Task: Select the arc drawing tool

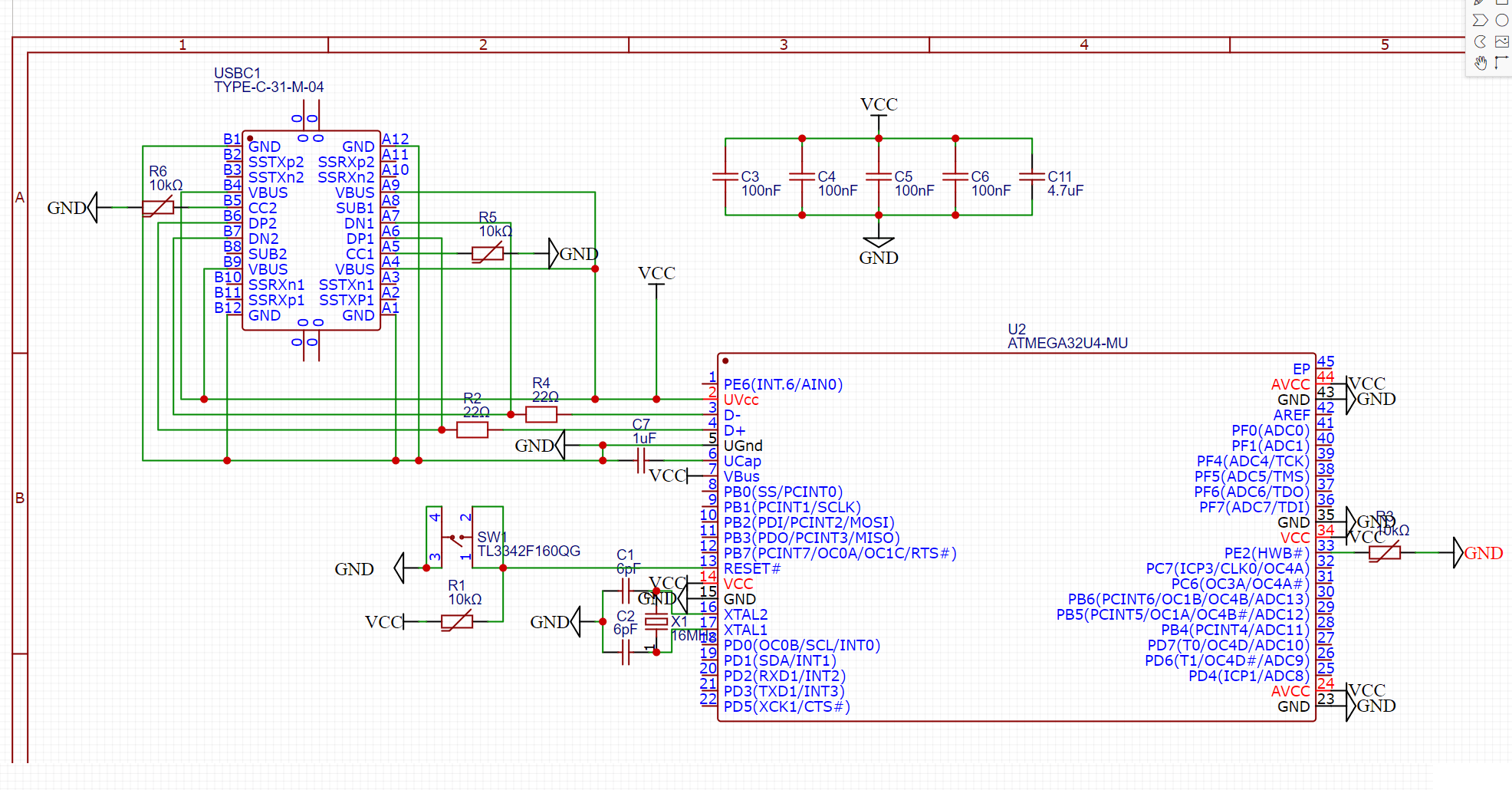Action: pos(1480,42)
